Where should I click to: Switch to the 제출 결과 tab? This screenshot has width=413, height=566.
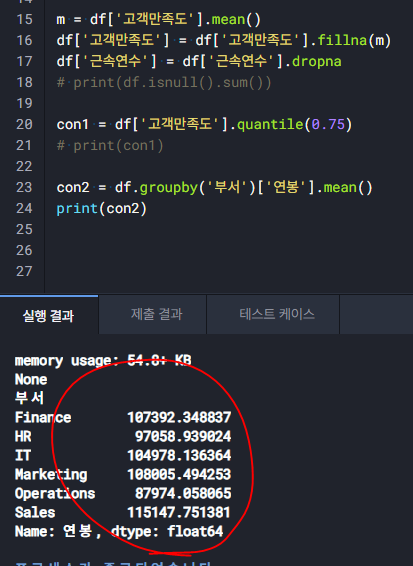[x=156, y=314]
